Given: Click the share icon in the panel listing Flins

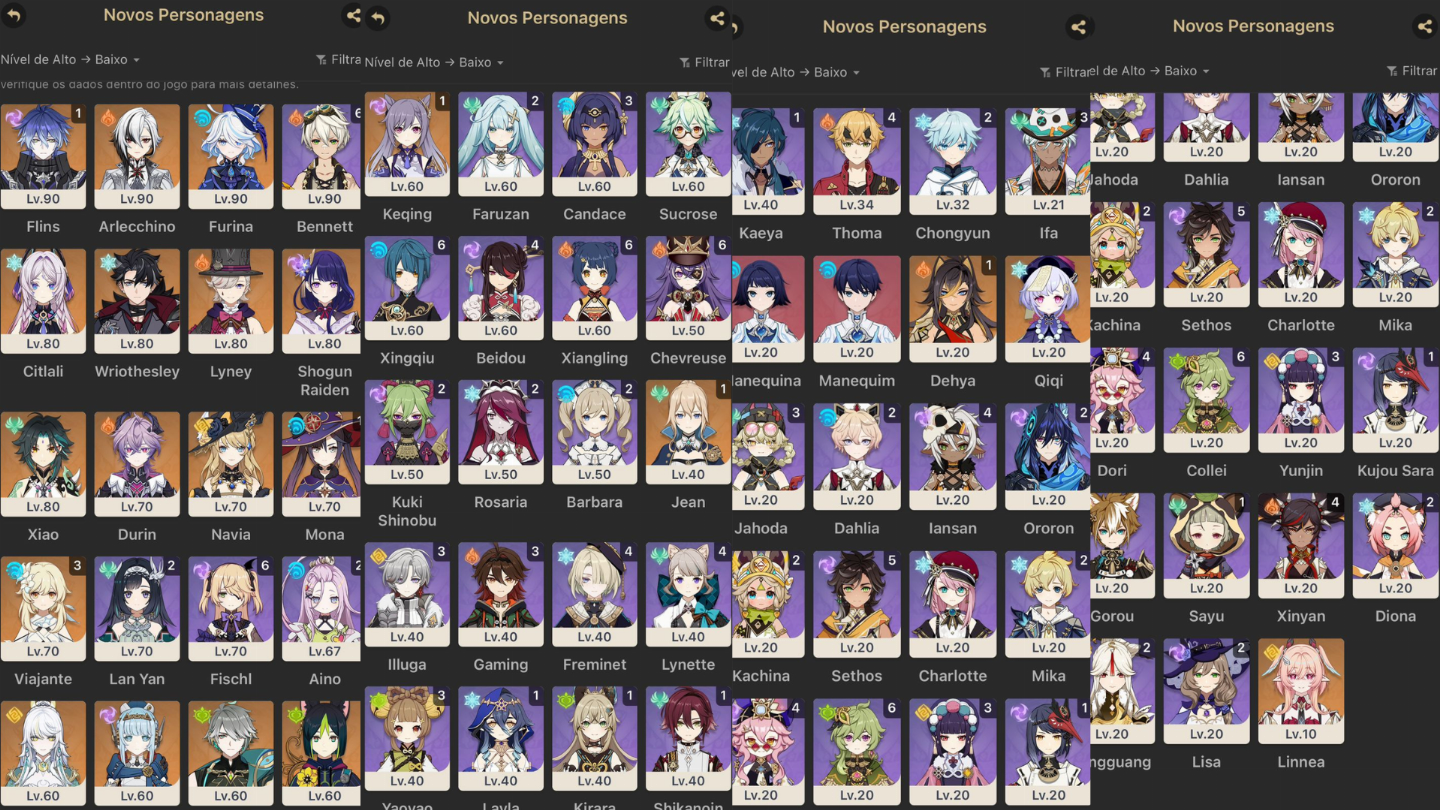Looking at the screenshot, I should pos(352,15).
